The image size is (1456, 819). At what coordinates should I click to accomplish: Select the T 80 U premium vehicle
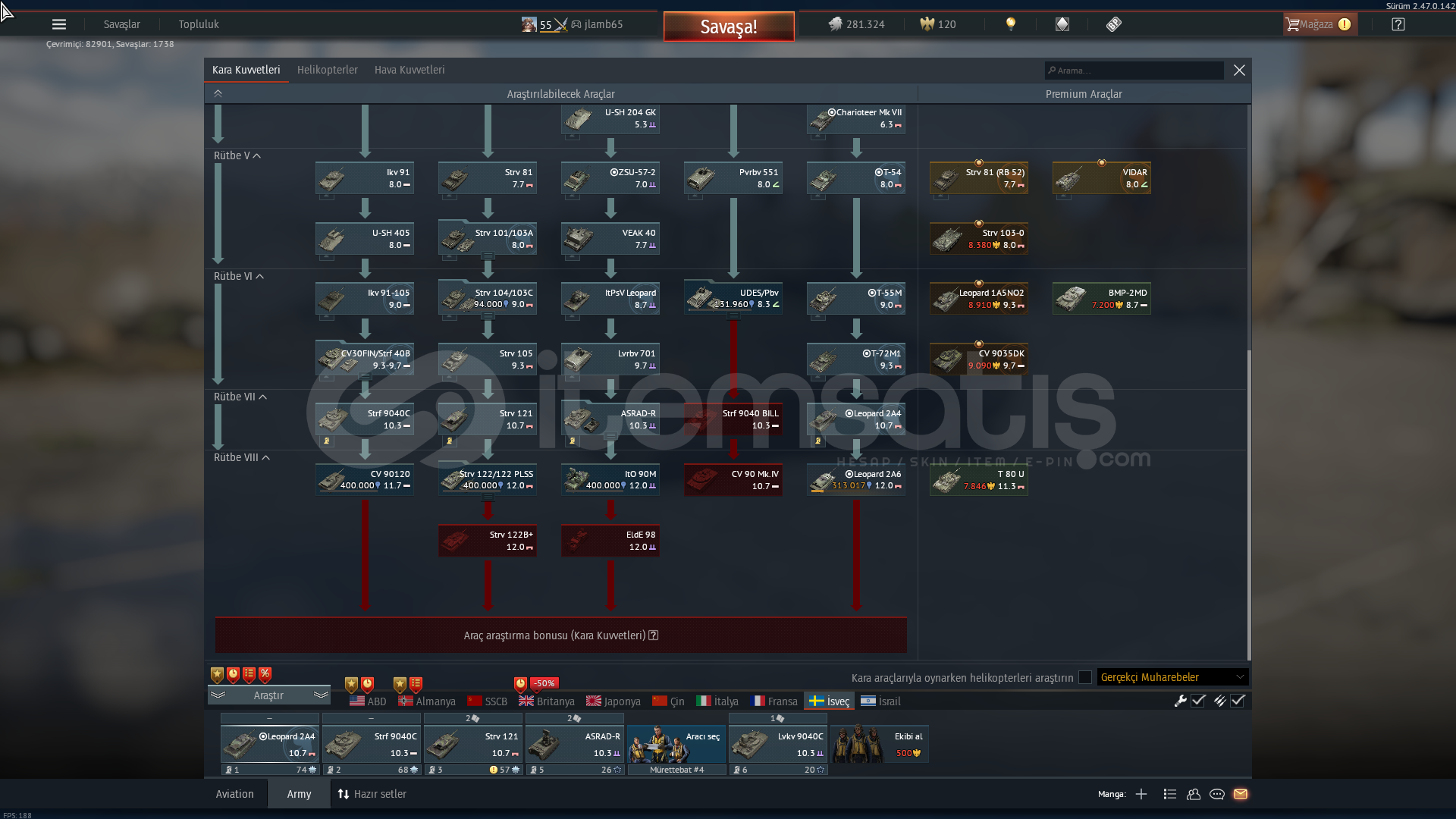click(x=979, y=480)
